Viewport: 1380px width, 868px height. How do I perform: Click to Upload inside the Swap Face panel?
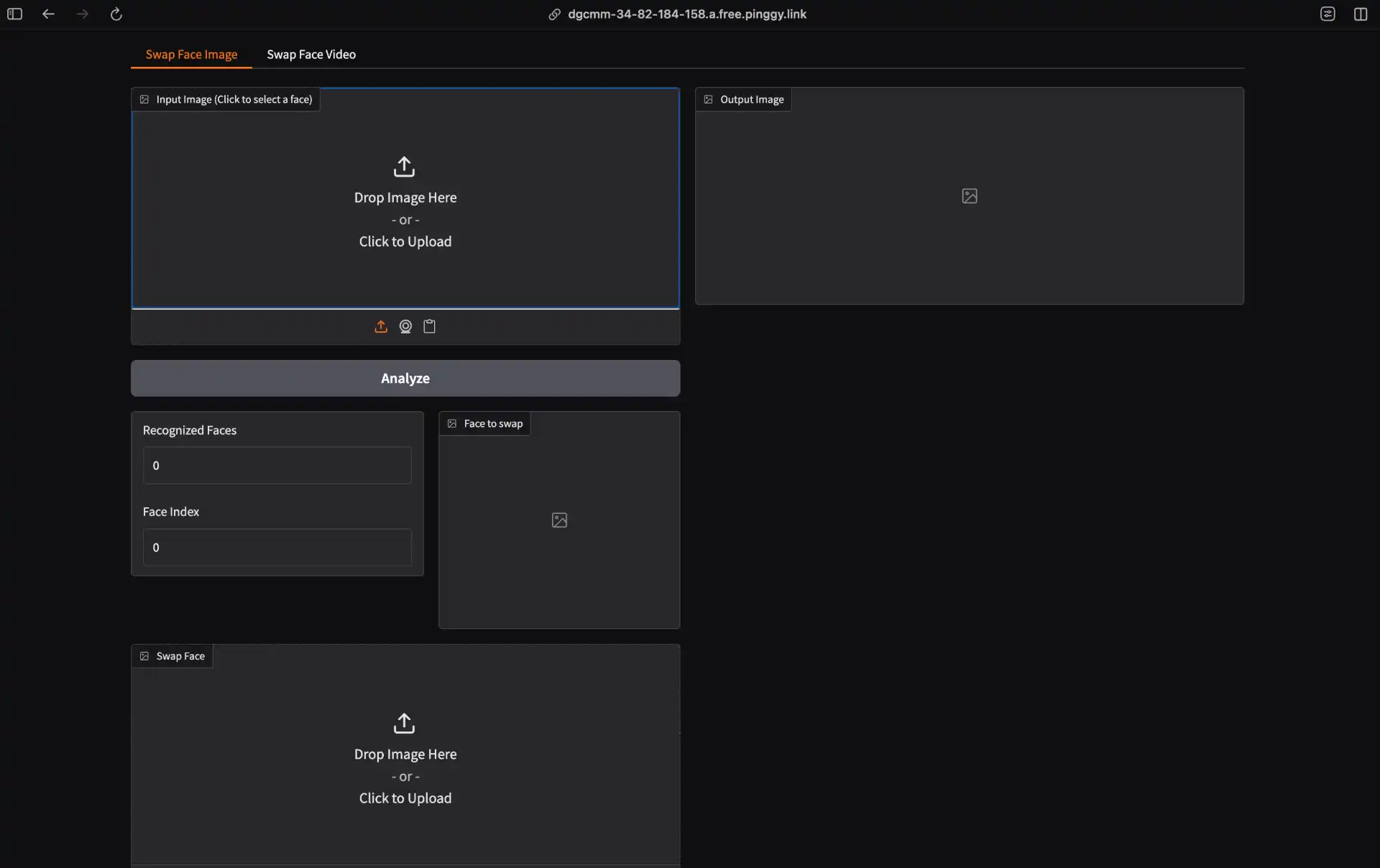pyautogui.click(x=405, y=798)
